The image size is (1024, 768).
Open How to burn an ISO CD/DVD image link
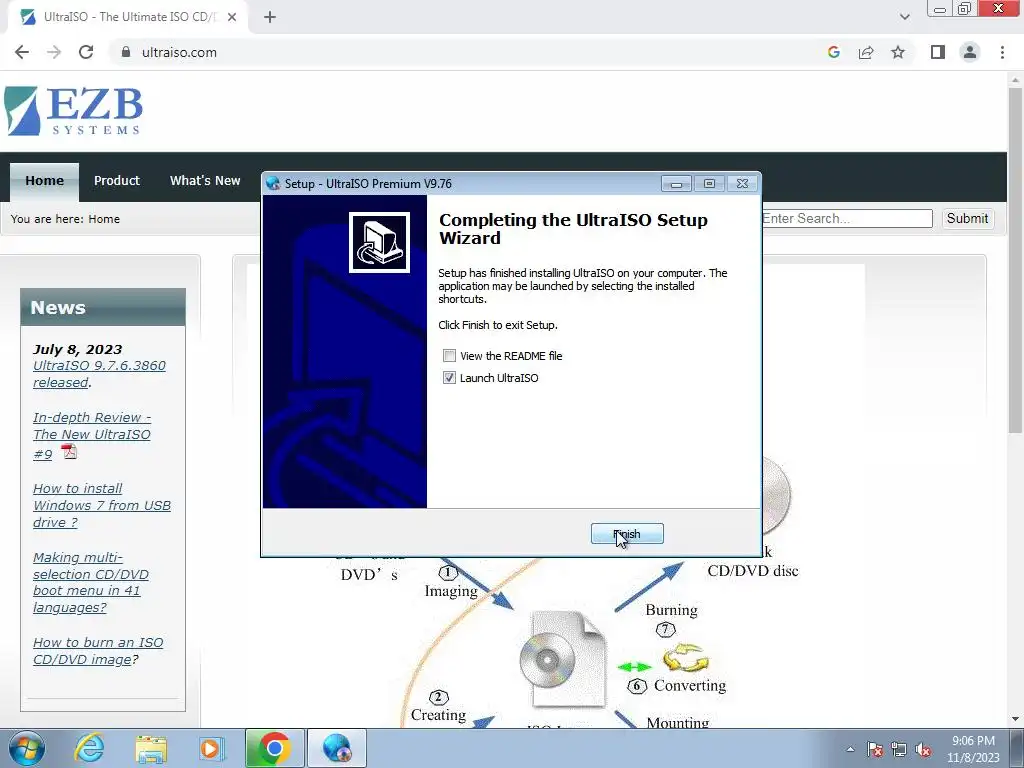pos(98,651)
